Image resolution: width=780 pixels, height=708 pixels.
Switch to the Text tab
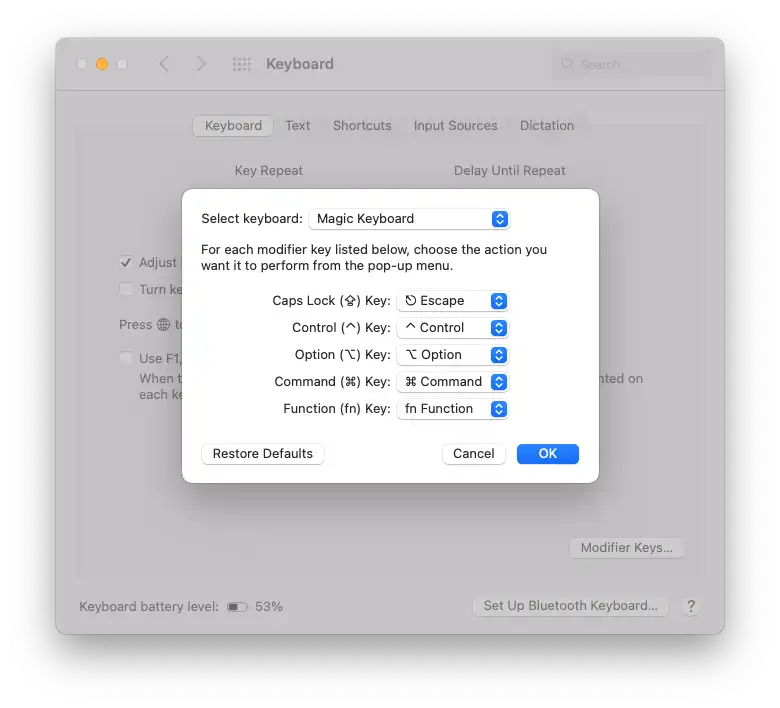(x=297, y=125)
